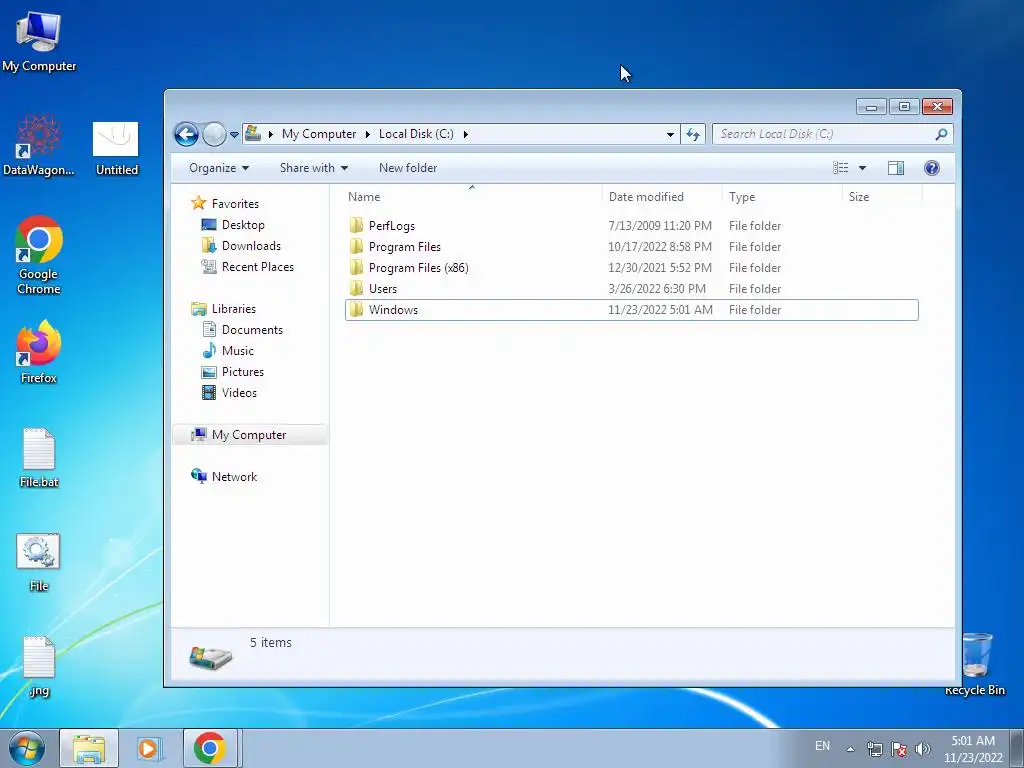Open the Windows Start menu
1024x768 pixels.
[26, 748]
